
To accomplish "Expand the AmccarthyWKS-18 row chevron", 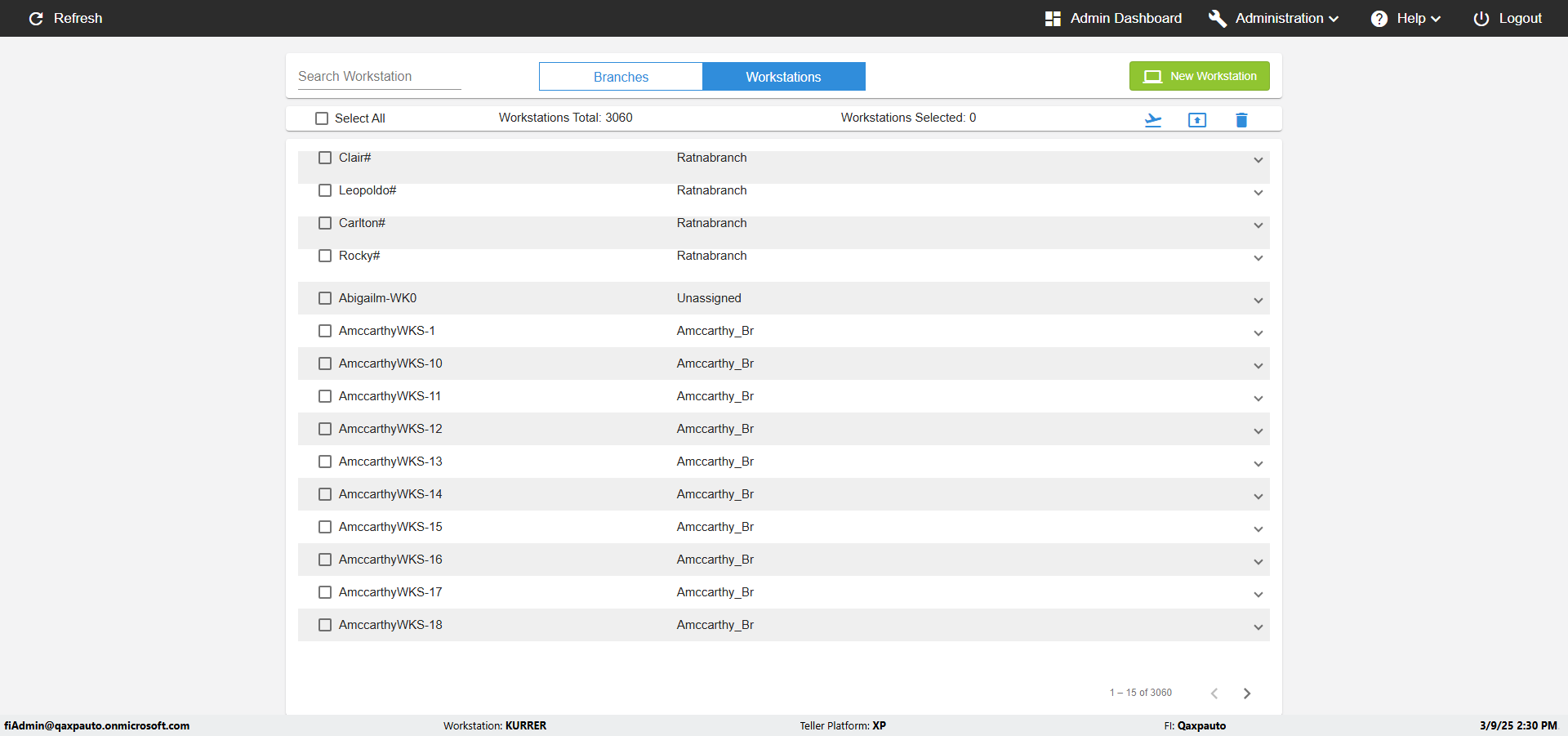I will (1258, 627).
